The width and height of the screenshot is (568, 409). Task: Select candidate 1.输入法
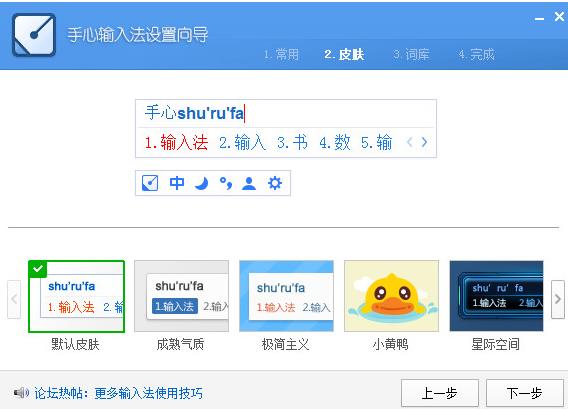176,142
